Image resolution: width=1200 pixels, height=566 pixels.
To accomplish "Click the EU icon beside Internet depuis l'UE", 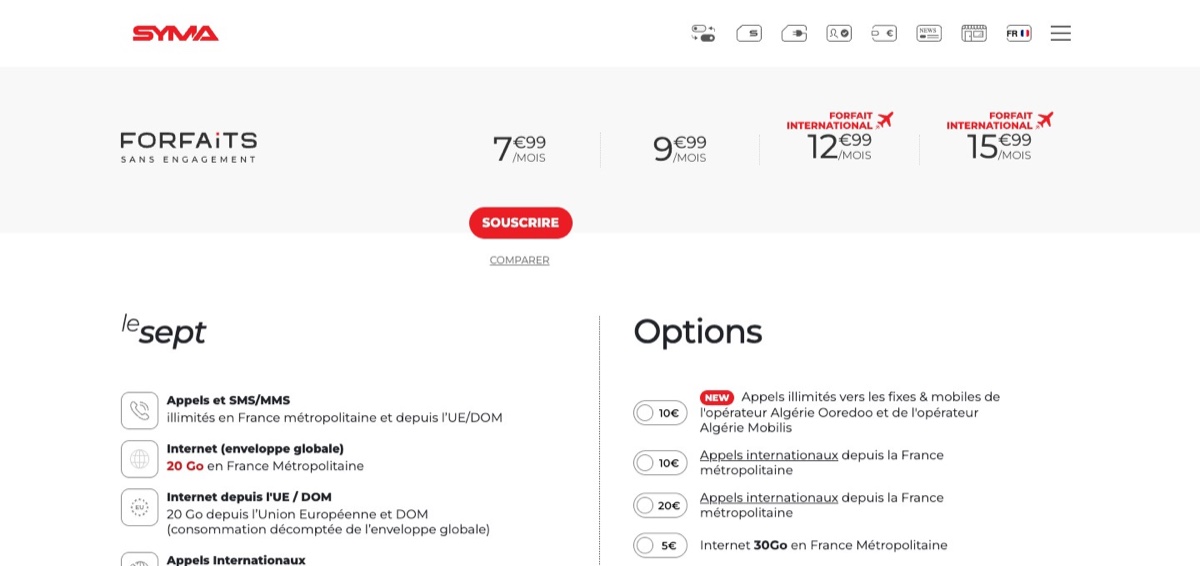I will click(140, 507).
